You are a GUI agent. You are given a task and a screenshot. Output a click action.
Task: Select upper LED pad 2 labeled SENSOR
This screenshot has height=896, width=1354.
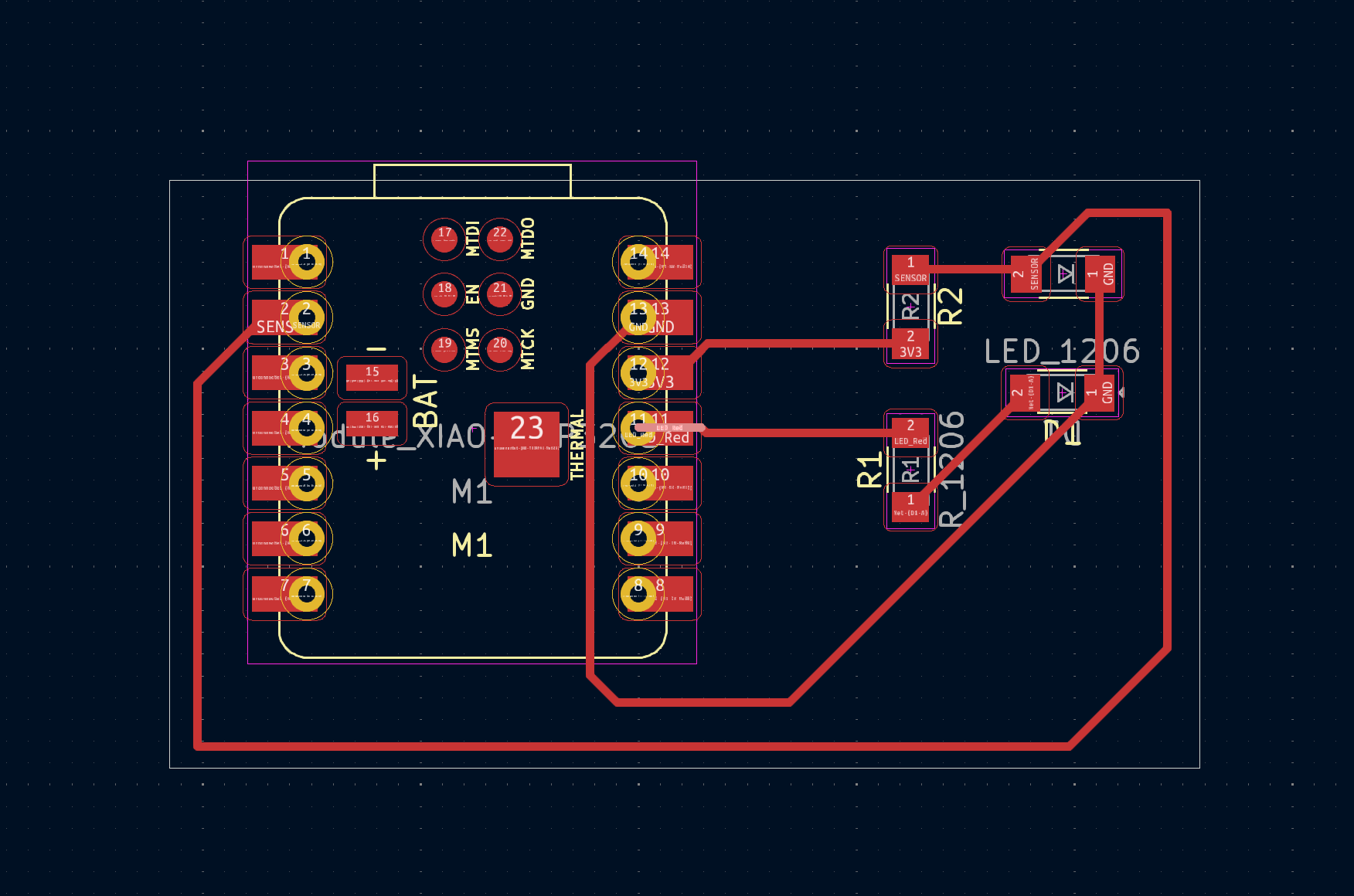(x=1026, y=274)
